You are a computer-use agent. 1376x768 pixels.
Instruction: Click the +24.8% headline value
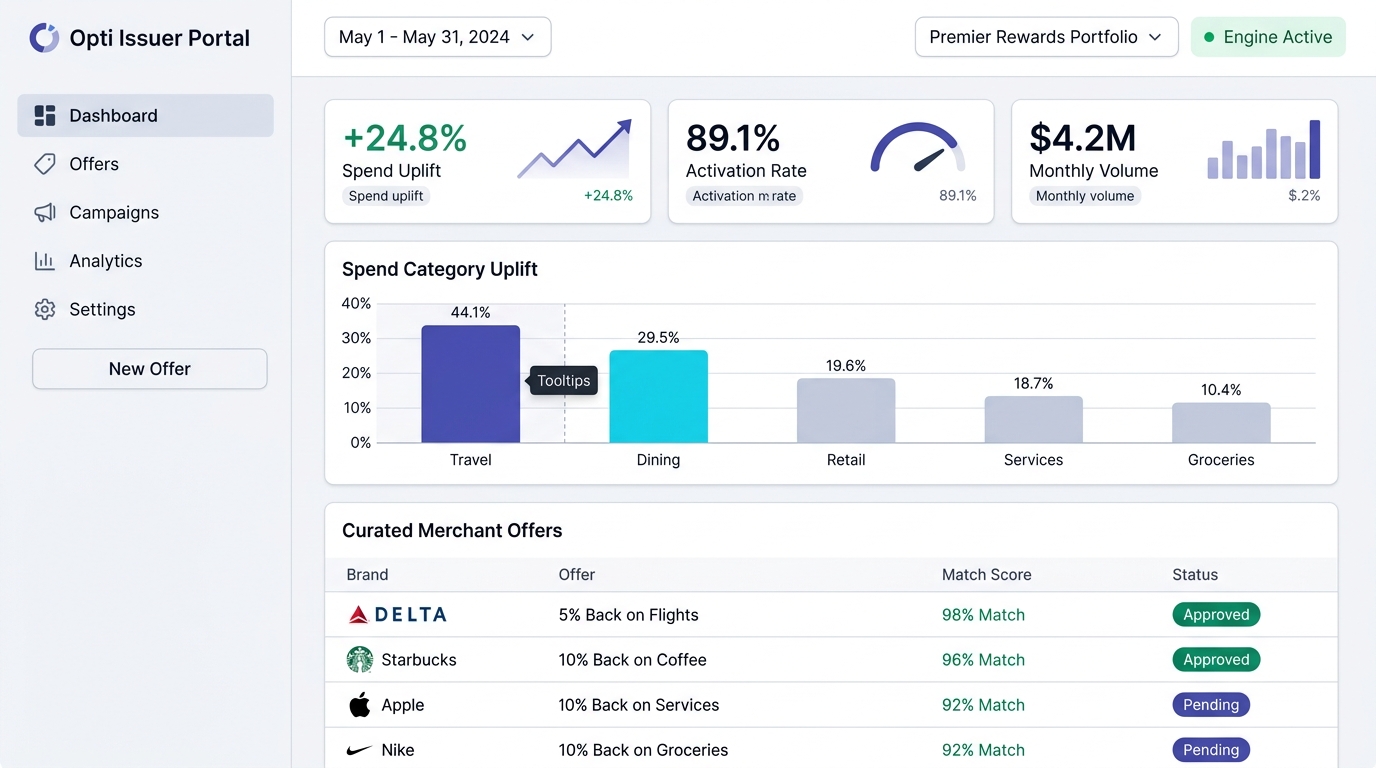[x=405, y=137]
